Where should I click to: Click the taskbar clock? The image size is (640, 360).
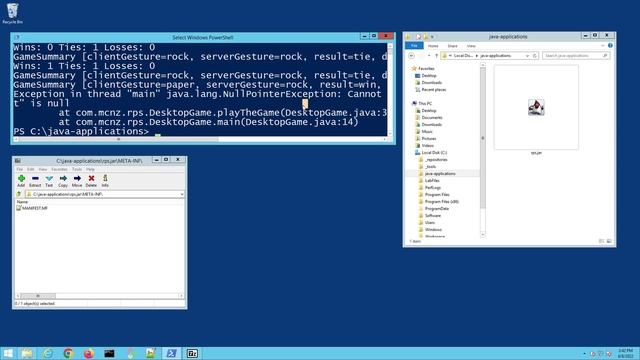click(626, 353)
